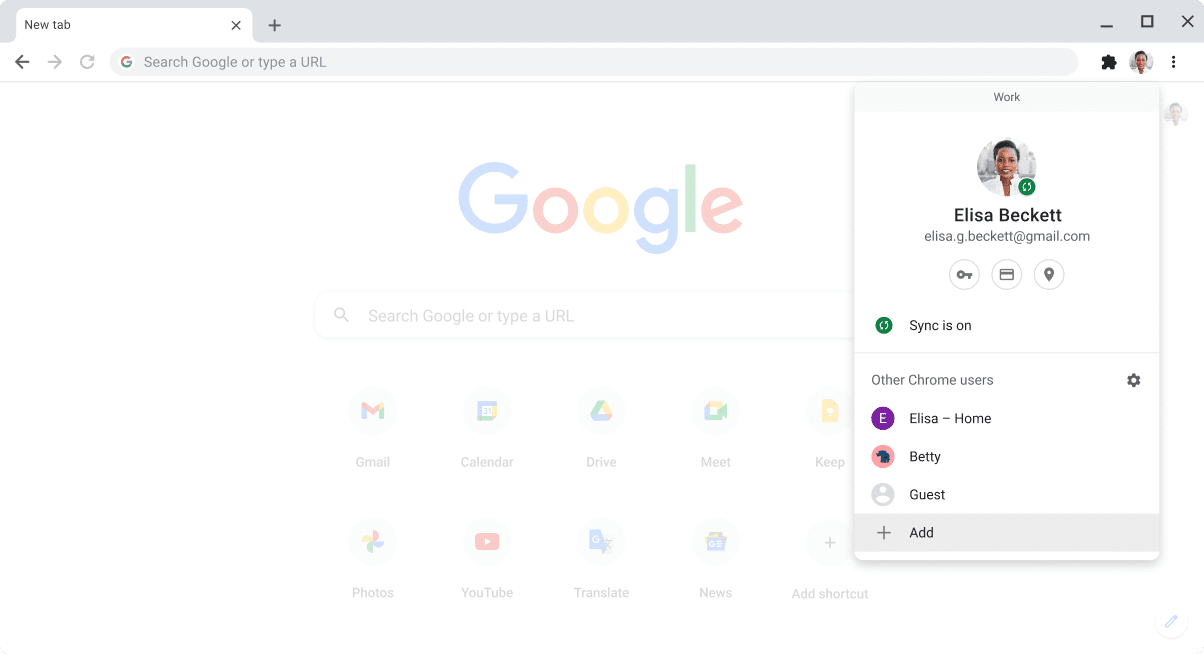Open a new tab with plus button
Image resolution: width=1204 pixels, height=654 pixels.
pos(275,25)
